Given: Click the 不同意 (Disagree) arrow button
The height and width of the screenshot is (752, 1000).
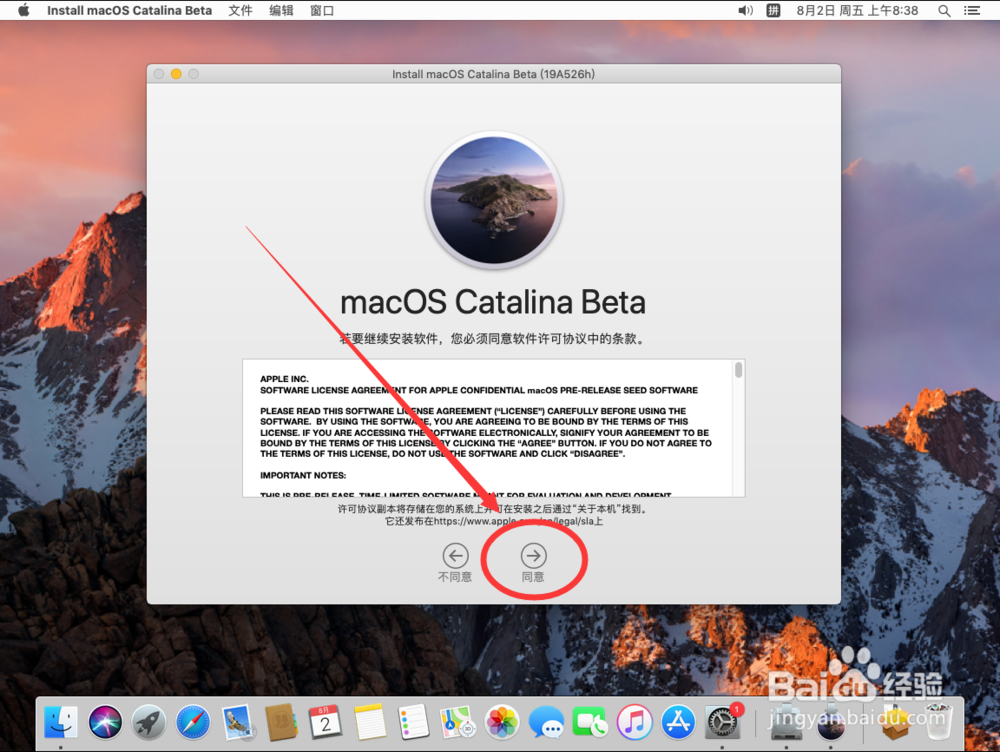Looking at the screenshot, I should click(455, 556).
